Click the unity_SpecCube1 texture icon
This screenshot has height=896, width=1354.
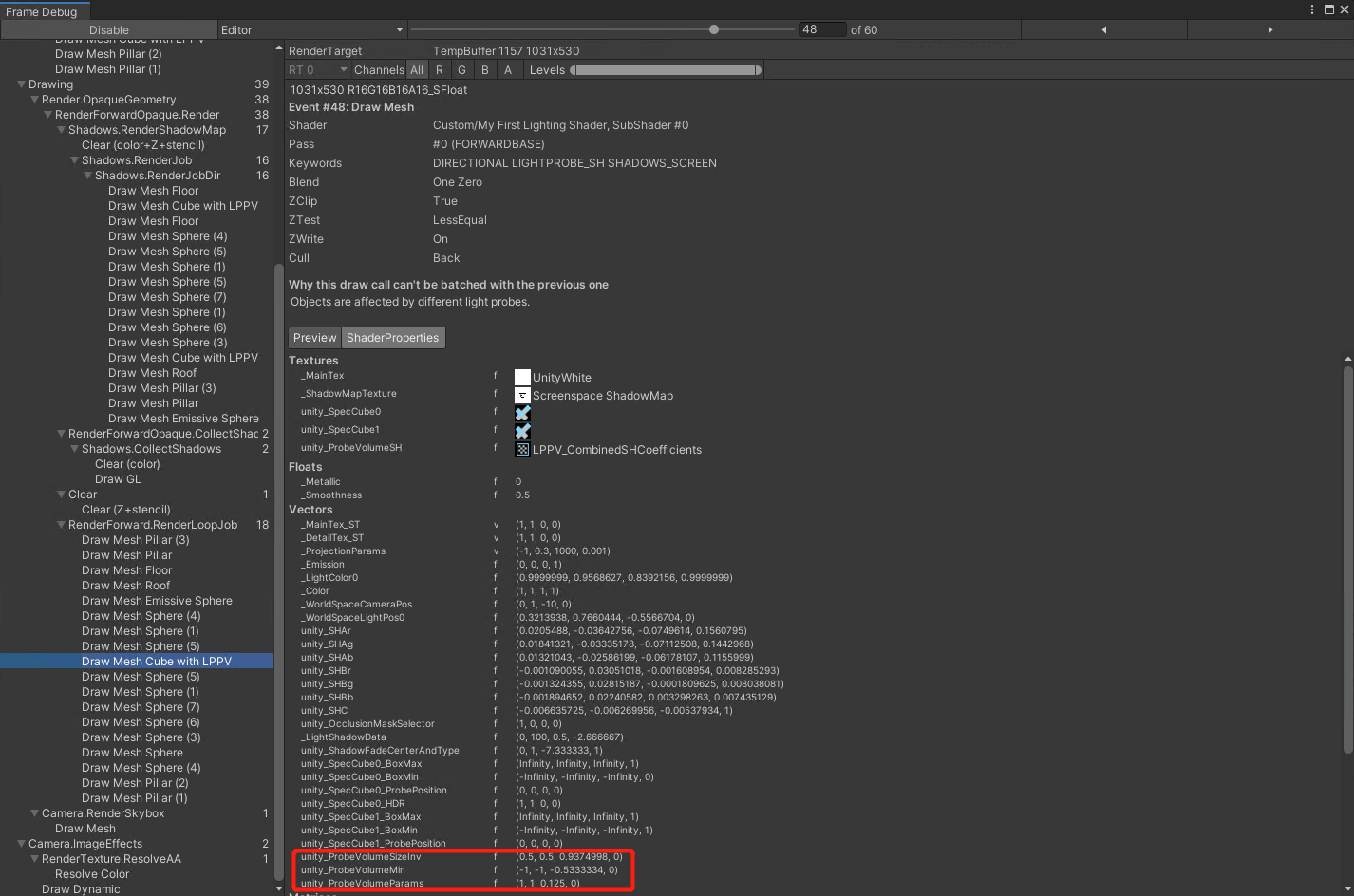tap(522, 431)
